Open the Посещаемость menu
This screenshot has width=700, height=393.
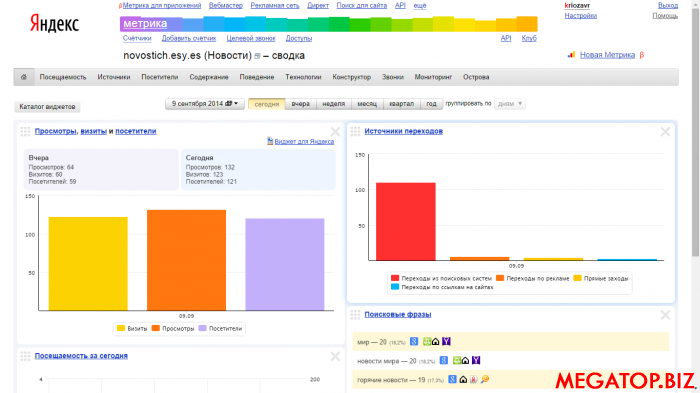tap(63, 77)
